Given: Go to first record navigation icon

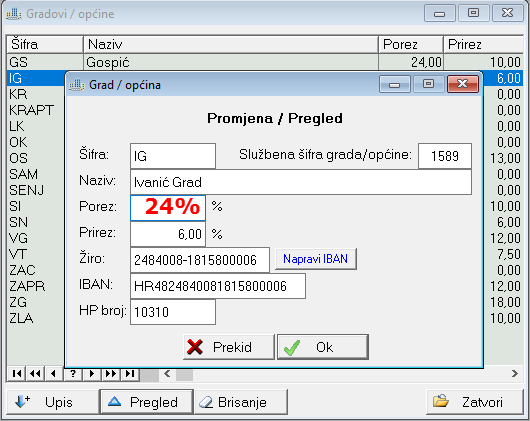Looking at the screenshot, I should [17, 374].
